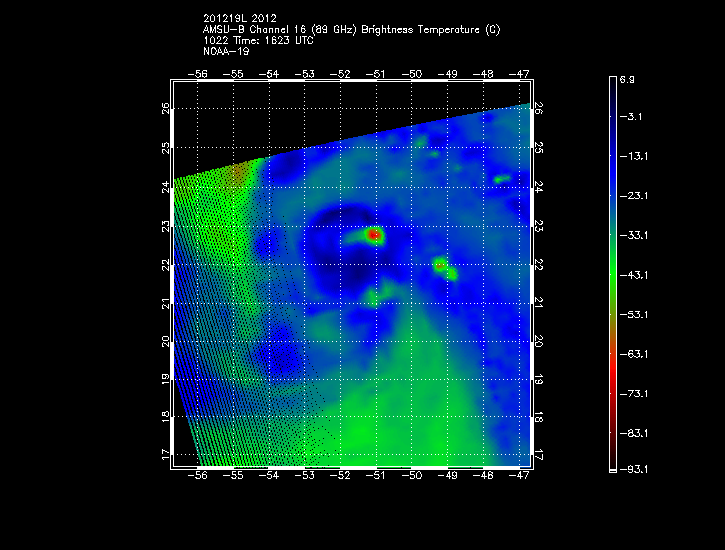This screenshot has width=725, height=550.
Task: Click the red hotspot in the storm center
Action: pyautogui.click(x=375, y=235)
